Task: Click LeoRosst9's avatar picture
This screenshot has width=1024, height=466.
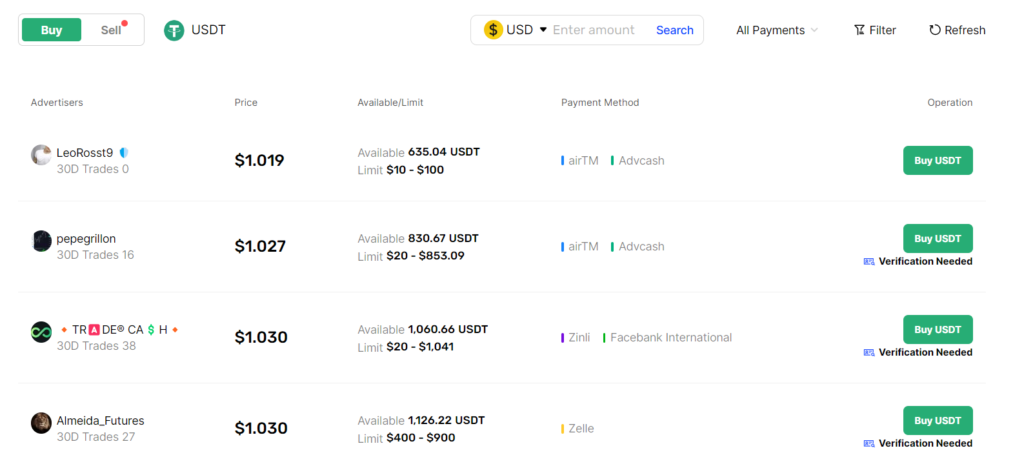Action: tap(41, 154)
